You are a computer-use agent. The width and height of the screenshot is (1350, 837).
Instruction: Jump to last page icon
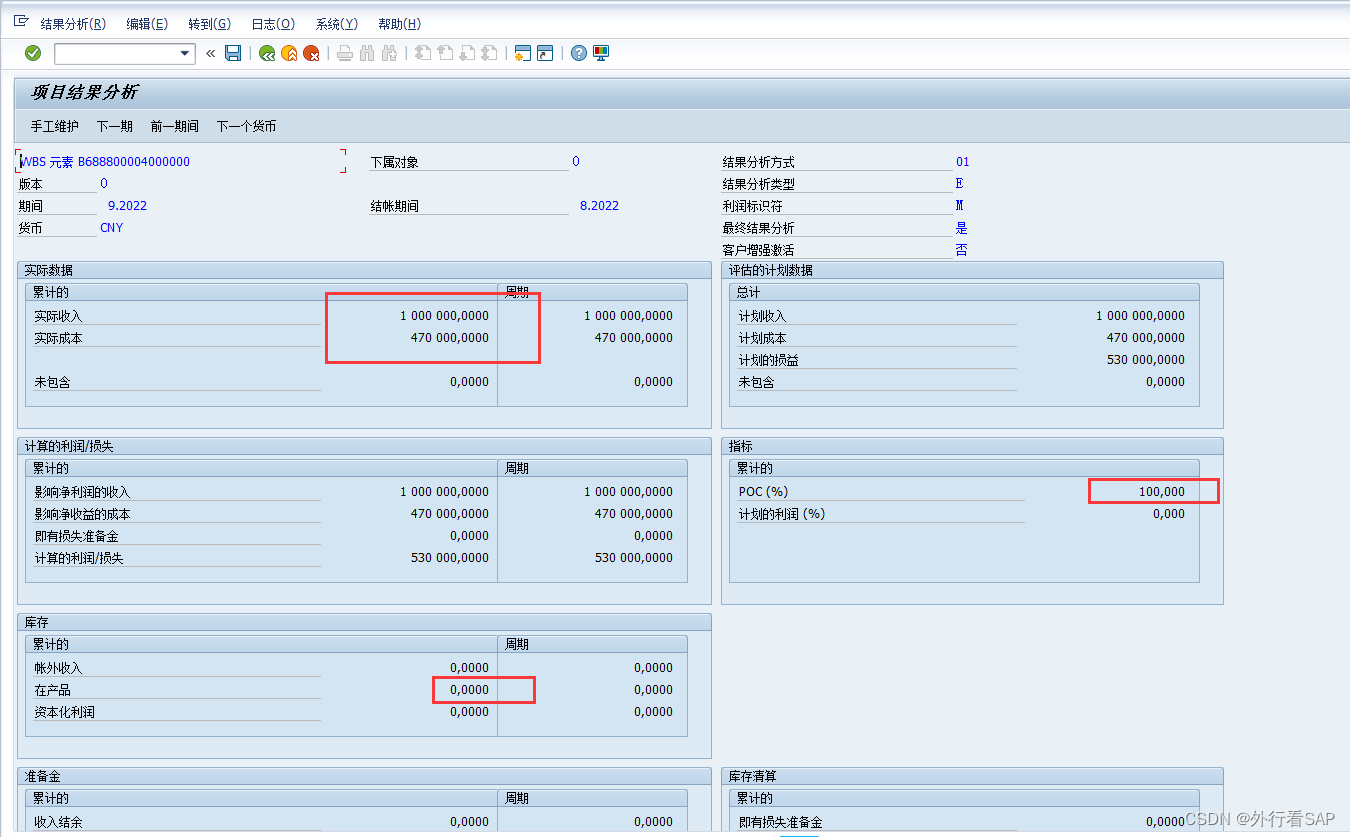coord(489,53)
